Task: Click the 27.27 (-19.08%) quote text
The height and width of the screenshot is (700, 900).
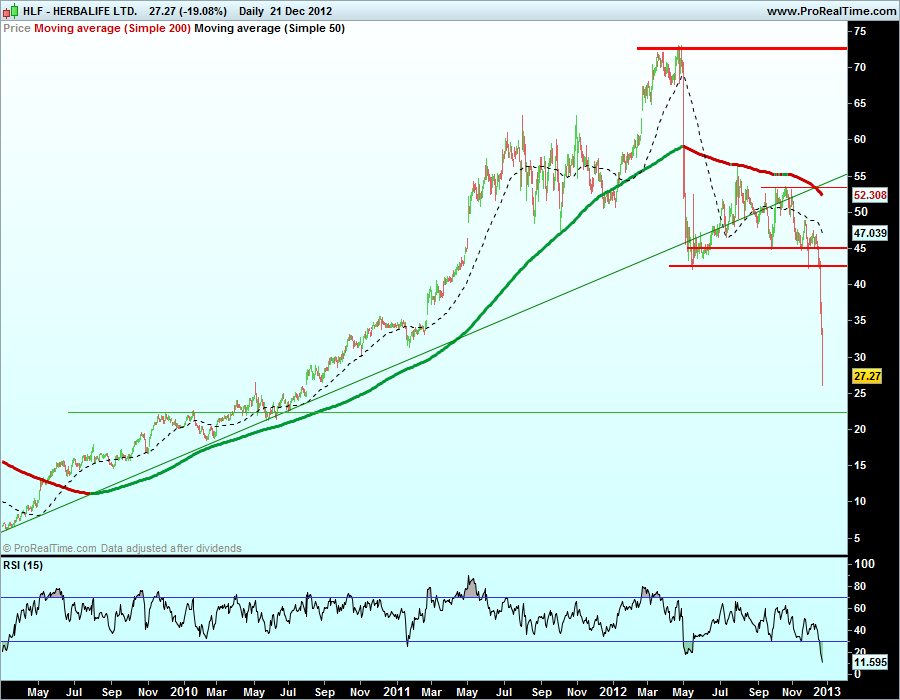Action: coord(188,11)
